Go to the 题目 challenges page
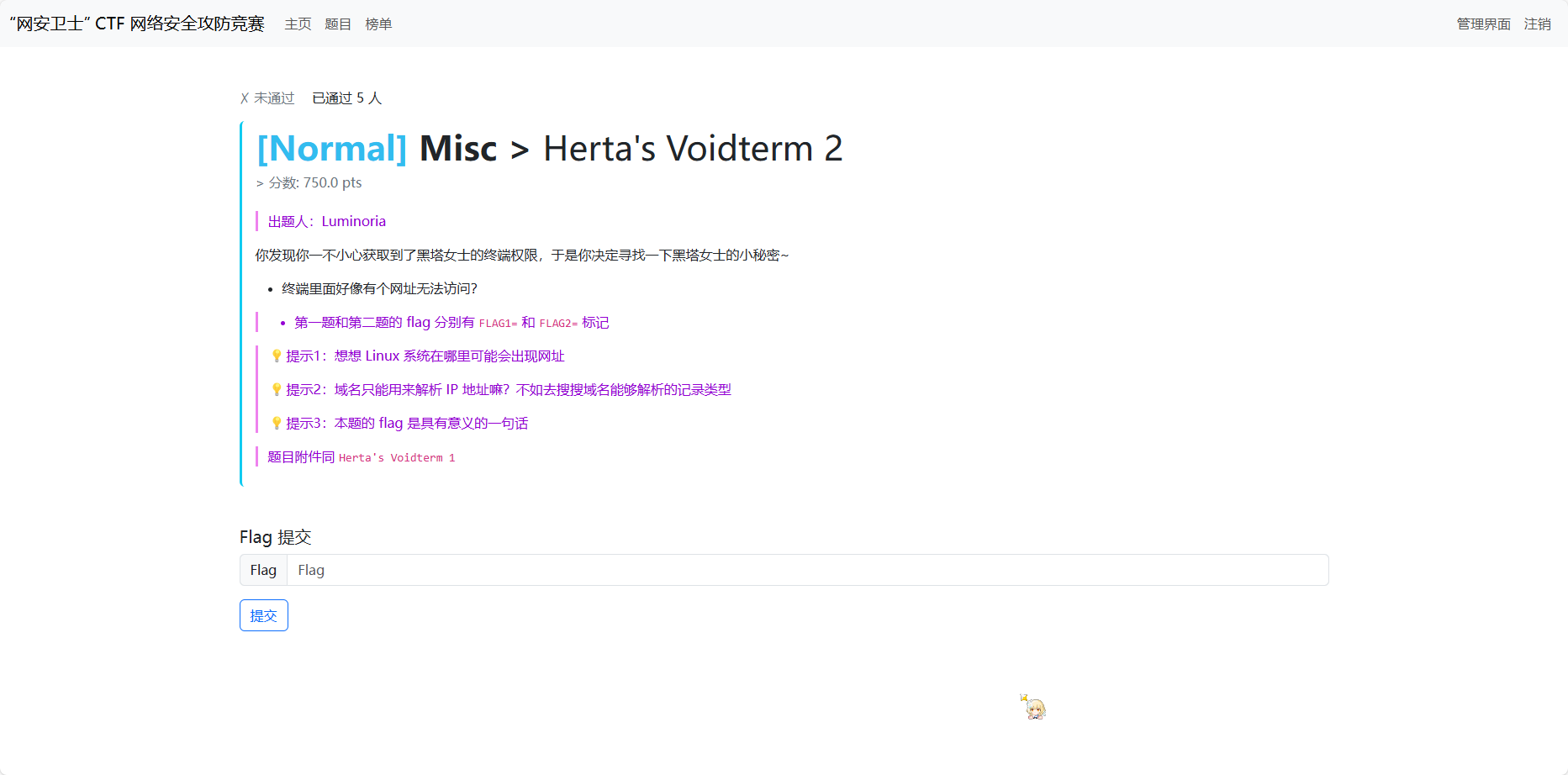 pyautogui.click(x=338, y=24)
